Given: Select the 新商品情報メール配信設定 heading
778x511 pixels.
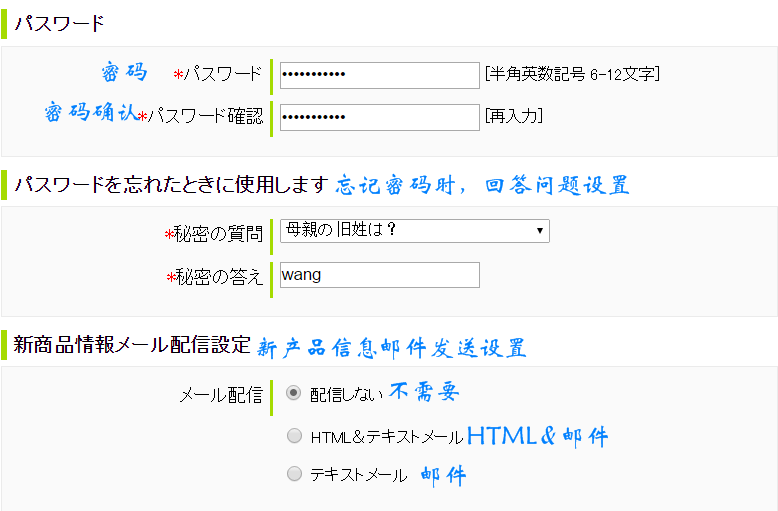Looking at the screenshot, I should tap(131, 346).
